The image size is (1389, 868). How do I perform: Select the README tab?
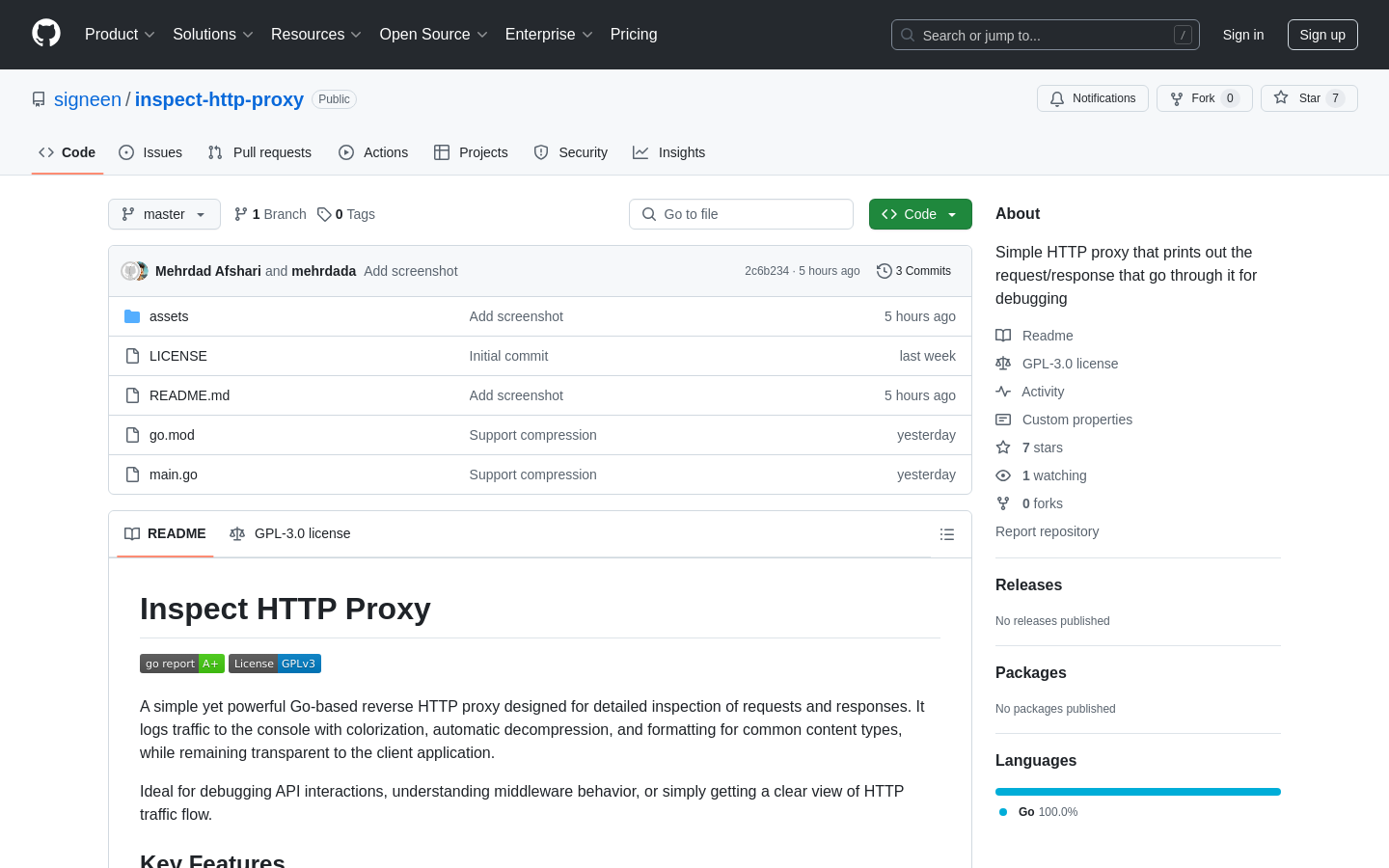point(165,533)
